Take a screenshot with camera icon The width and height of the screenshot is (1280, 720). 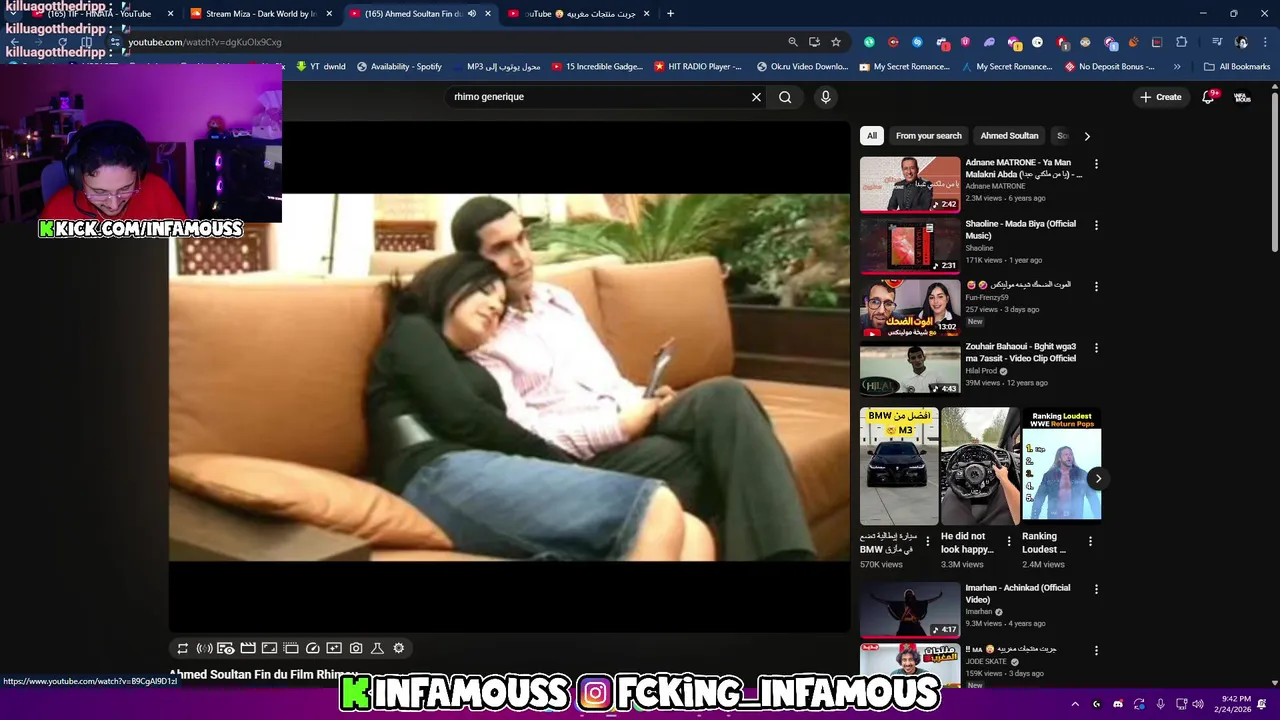(356, 648)
